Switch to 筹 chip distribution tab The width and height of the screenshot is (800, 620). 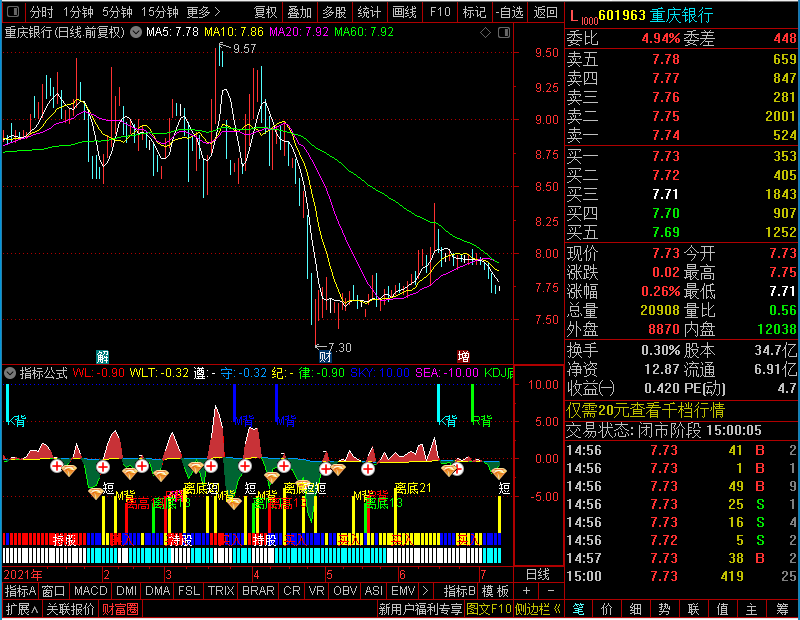pos(782,609)
